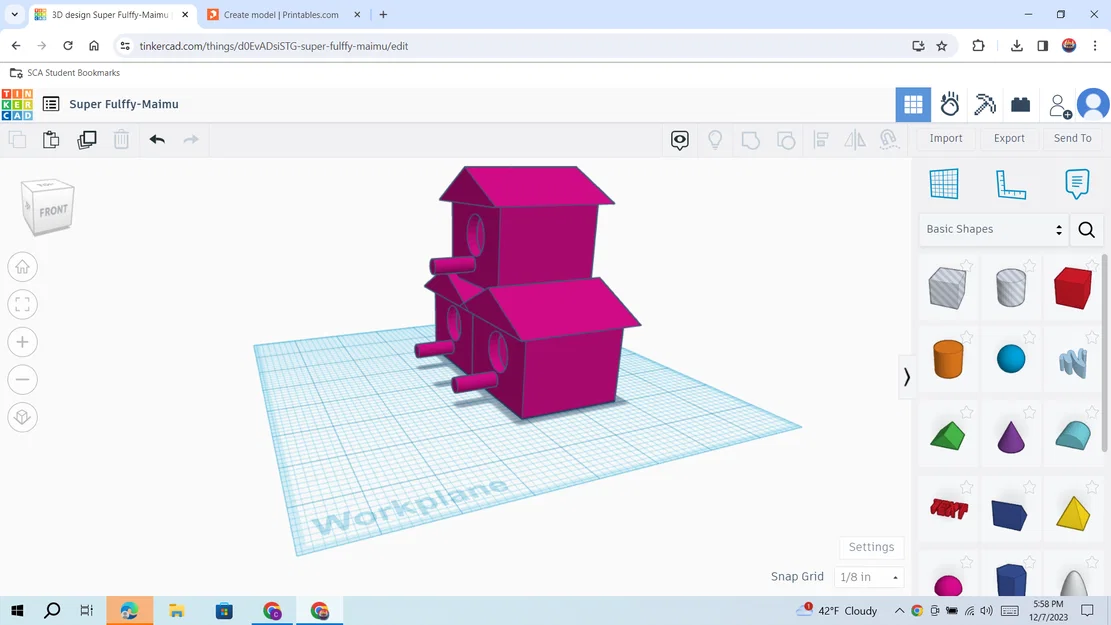
Task: Select the Workplane tool
Action: click(944, 184)
